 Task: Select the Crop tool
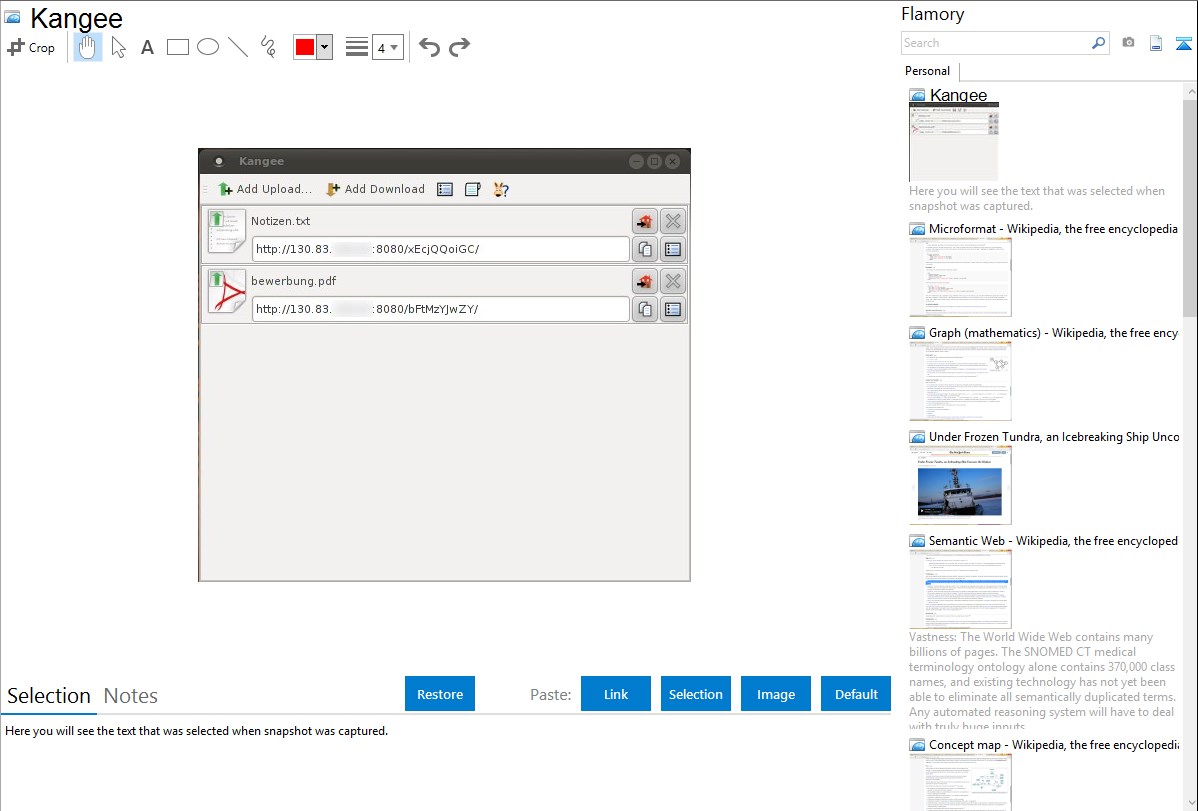click(x=31, y=47)
